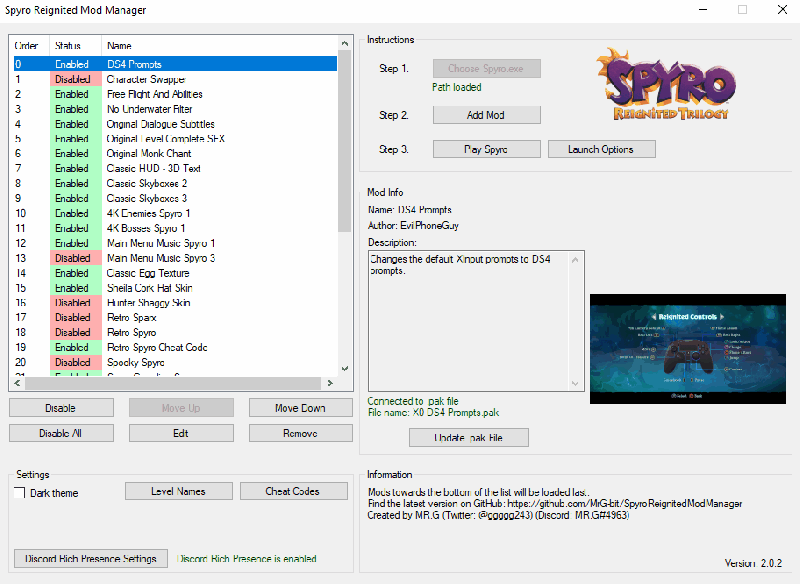
Task: Open Level Names
Action: click(178, 490)
